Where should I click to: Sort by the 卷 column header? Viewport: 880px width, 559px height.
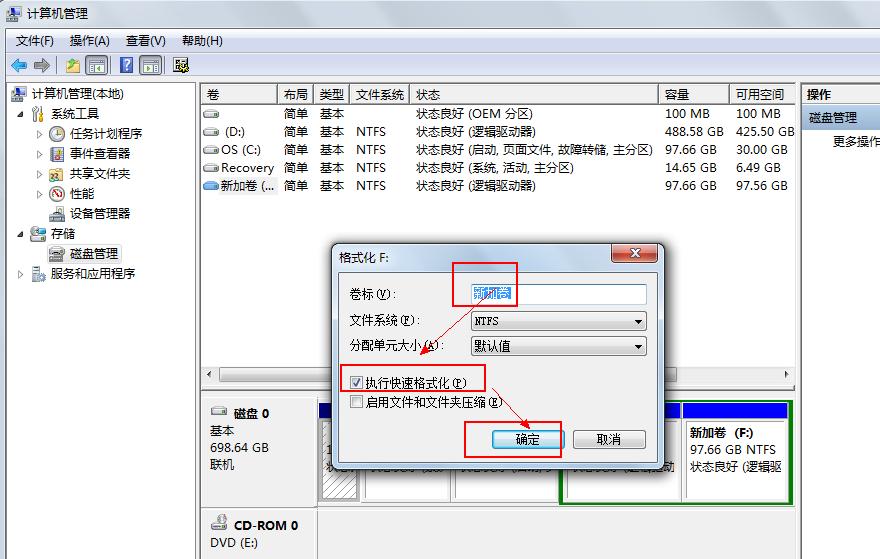click(x=239, y=94)
